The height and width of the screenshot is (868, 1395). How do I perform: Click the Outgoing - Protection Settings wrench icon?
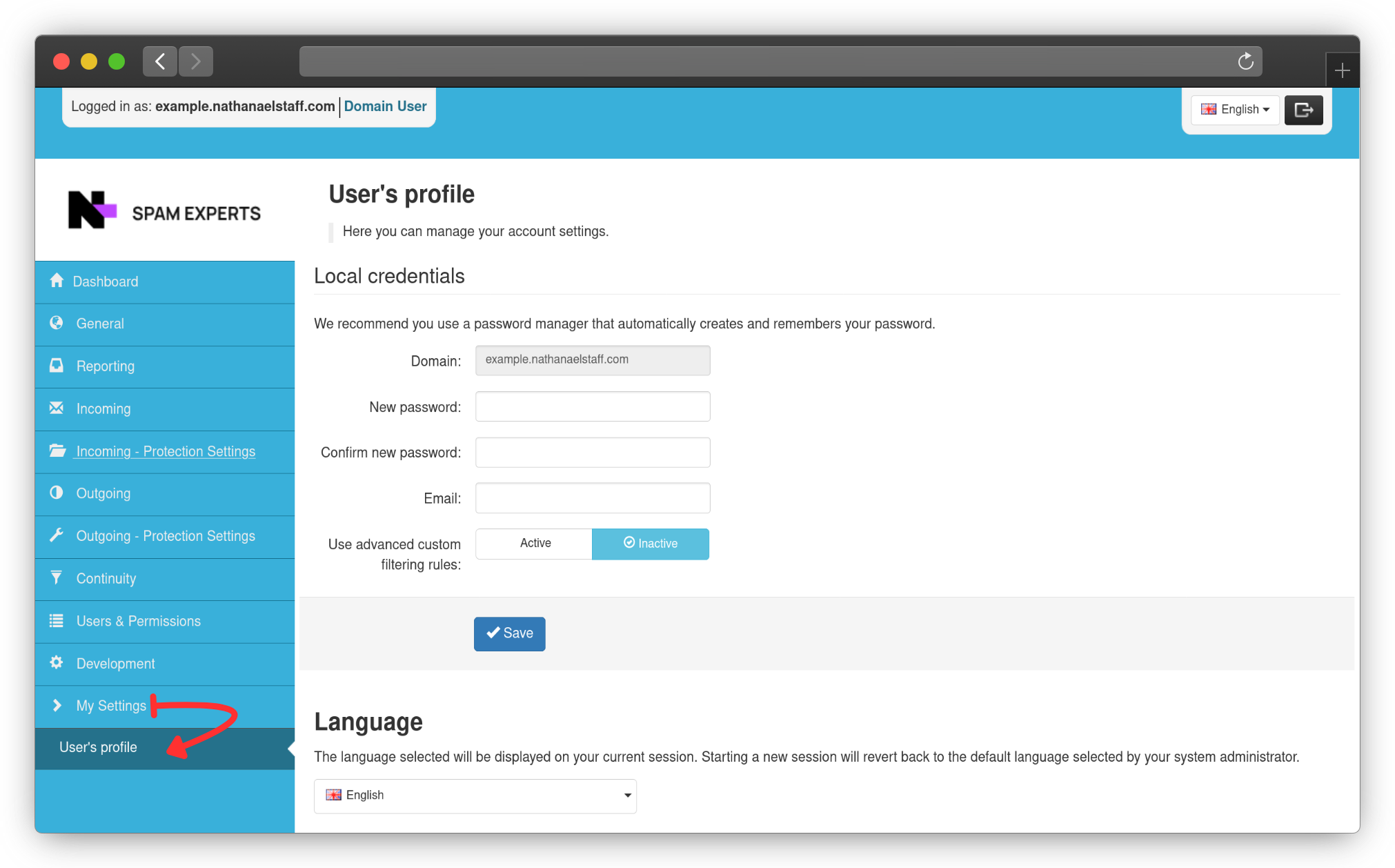[57, 535]
